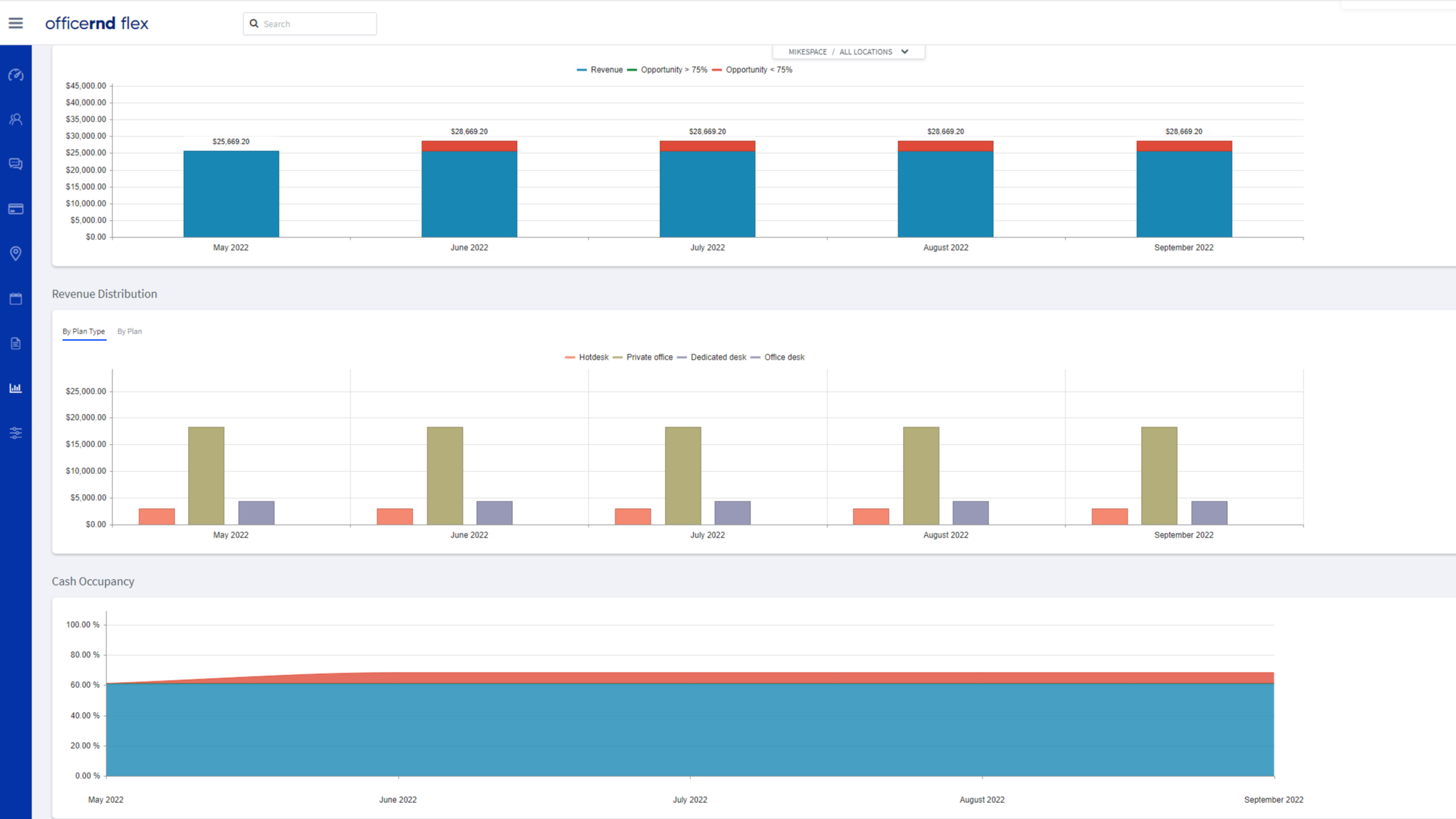Open the Calendar bookings icon in sidebar

tap(15, 299)
